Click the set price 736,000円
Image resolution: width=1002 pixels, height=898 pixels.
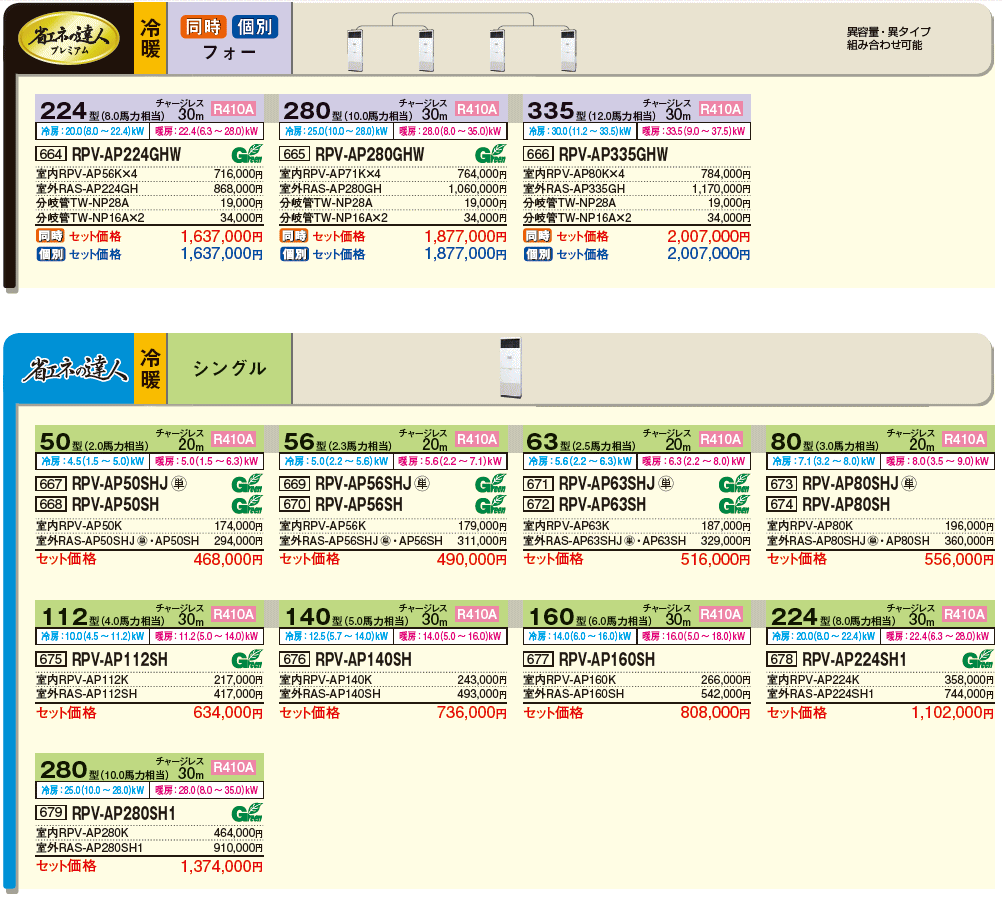point(472,713)
